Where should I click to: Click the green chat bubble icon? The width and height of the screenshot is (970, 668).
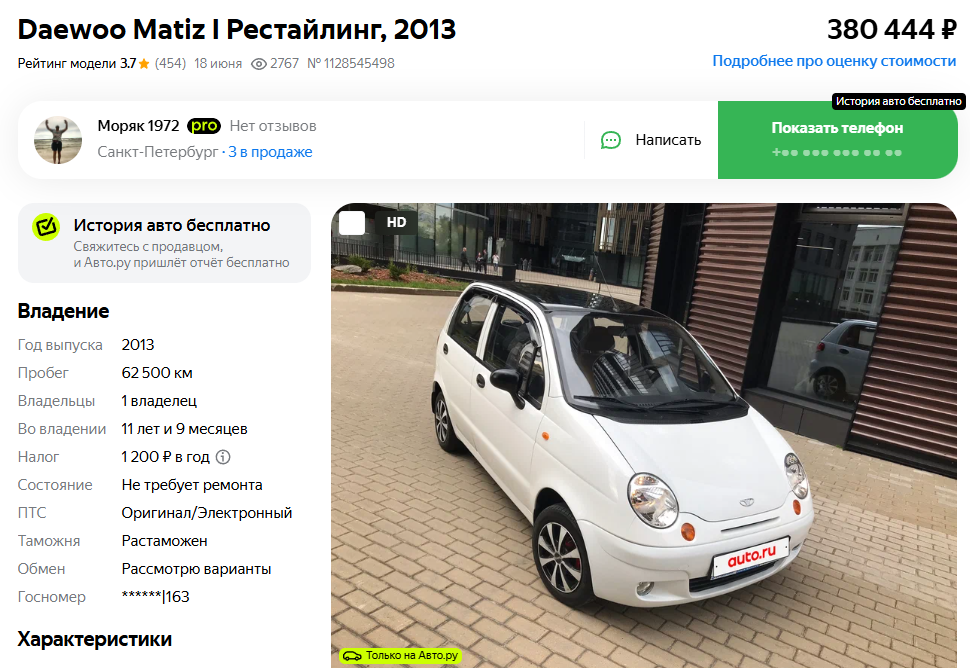coord(611,140)
